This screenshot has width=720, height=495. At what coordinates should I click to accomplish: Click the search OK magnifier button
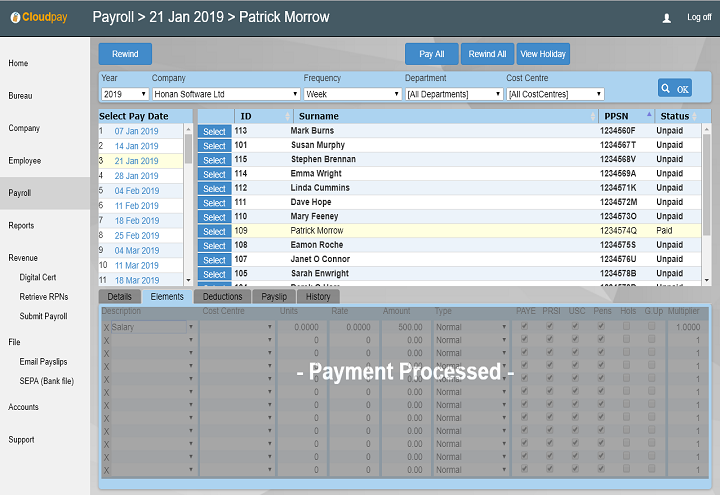pos(674,88)
